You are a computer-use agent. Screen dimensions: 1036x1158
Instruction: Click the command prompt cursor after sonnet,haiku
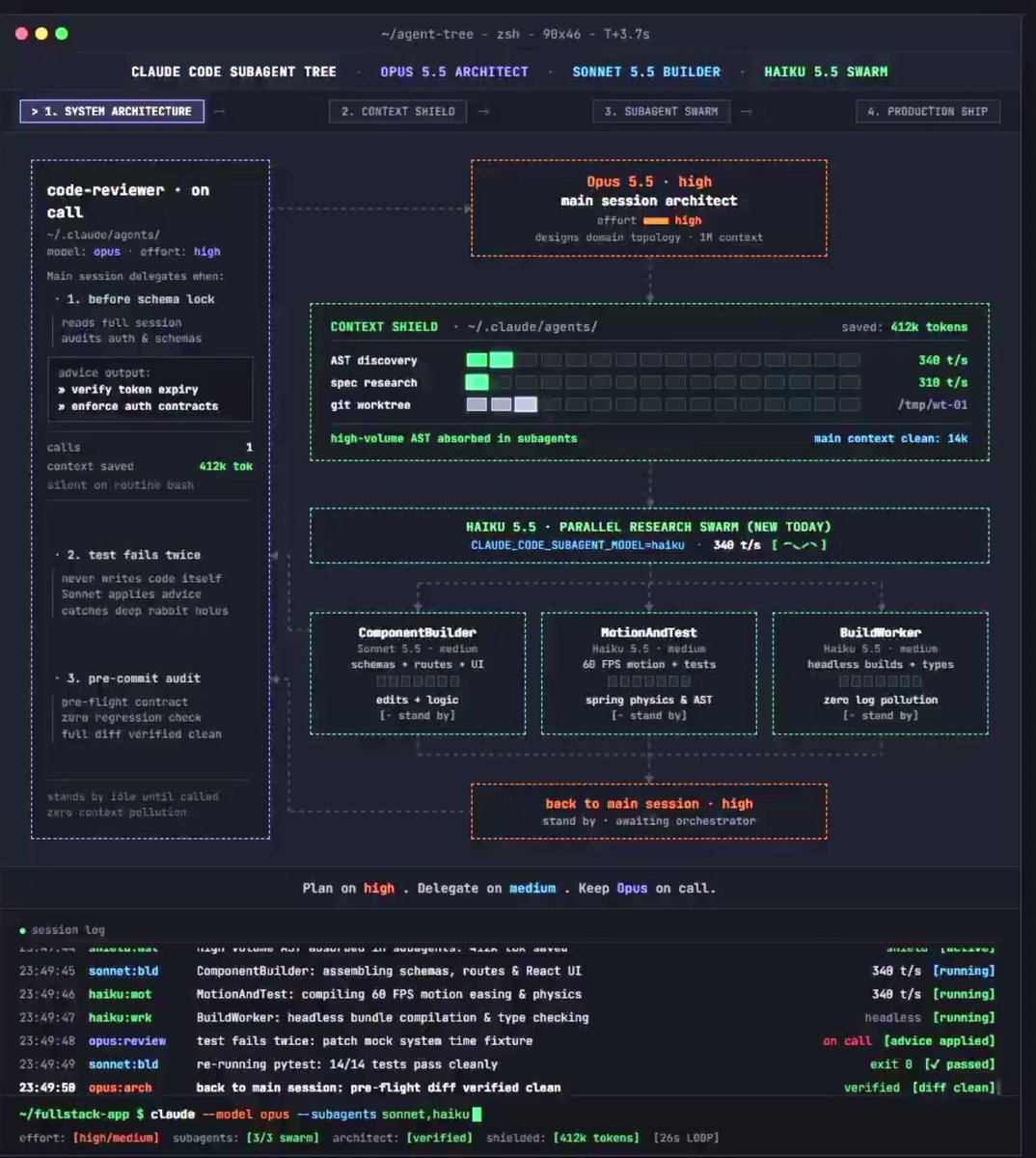point(476,1115)
